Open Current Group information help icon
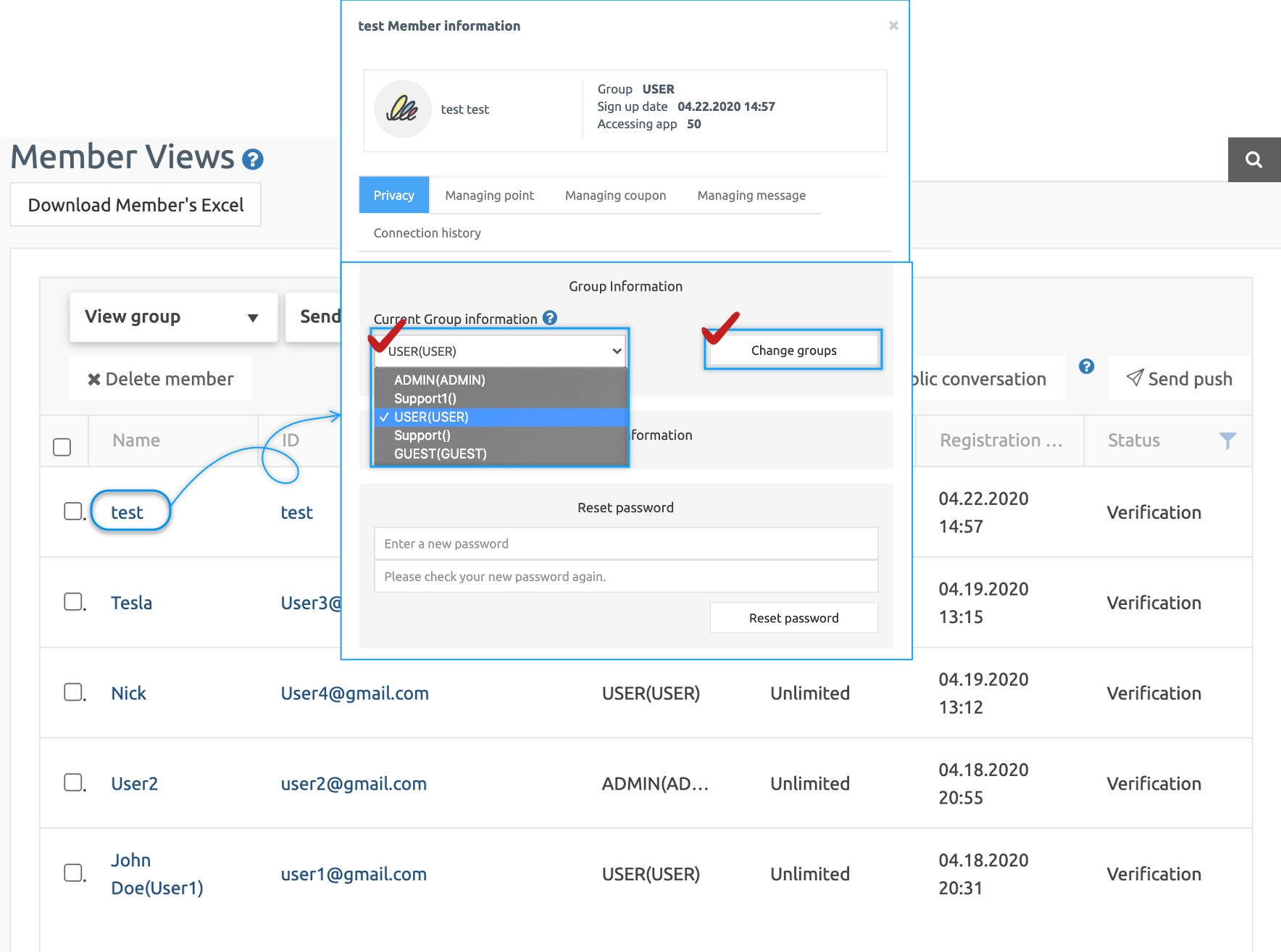The height and width of the screenshot is (952, 1281). pyautogui.click(x=550, y=318)
